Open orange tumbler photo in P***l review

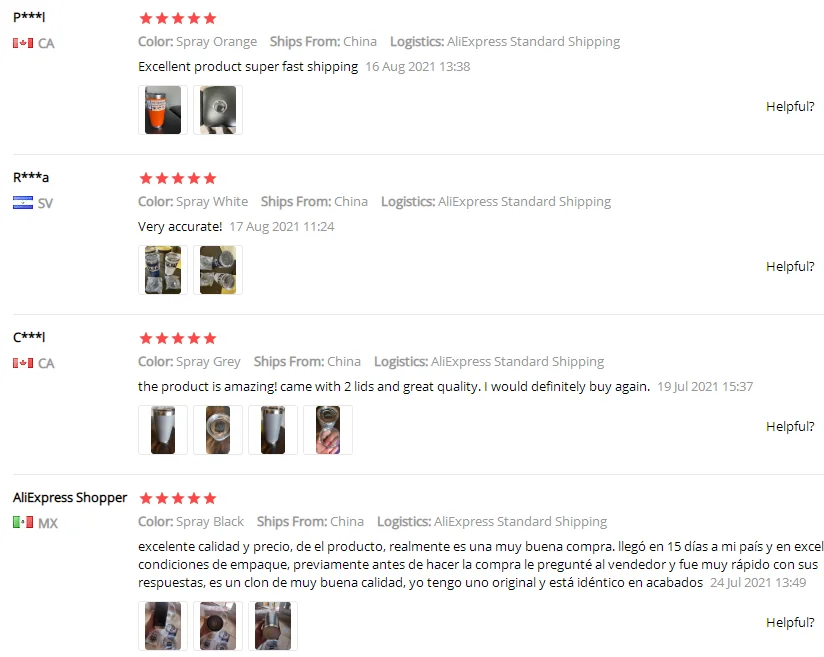click(163, 110)
